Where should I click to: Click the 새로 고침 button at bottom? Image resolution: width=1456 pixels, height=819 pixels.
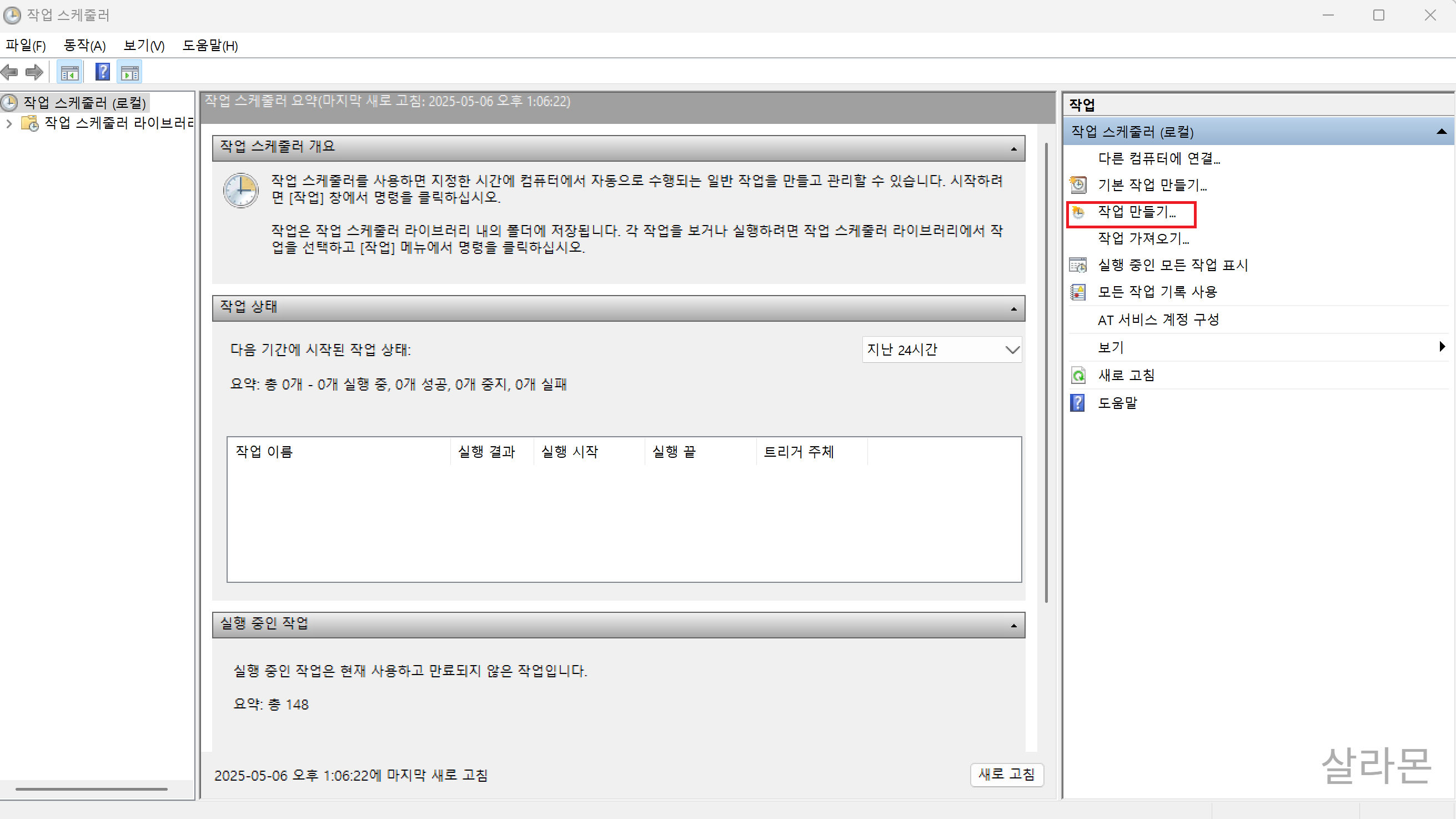tap(1006, 775)
